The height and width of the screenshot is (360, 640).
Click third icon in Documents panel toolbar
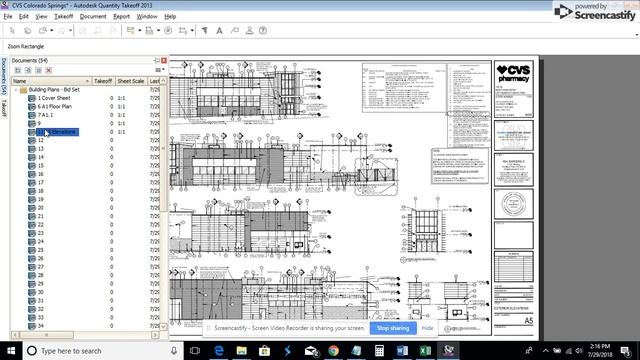38,70
